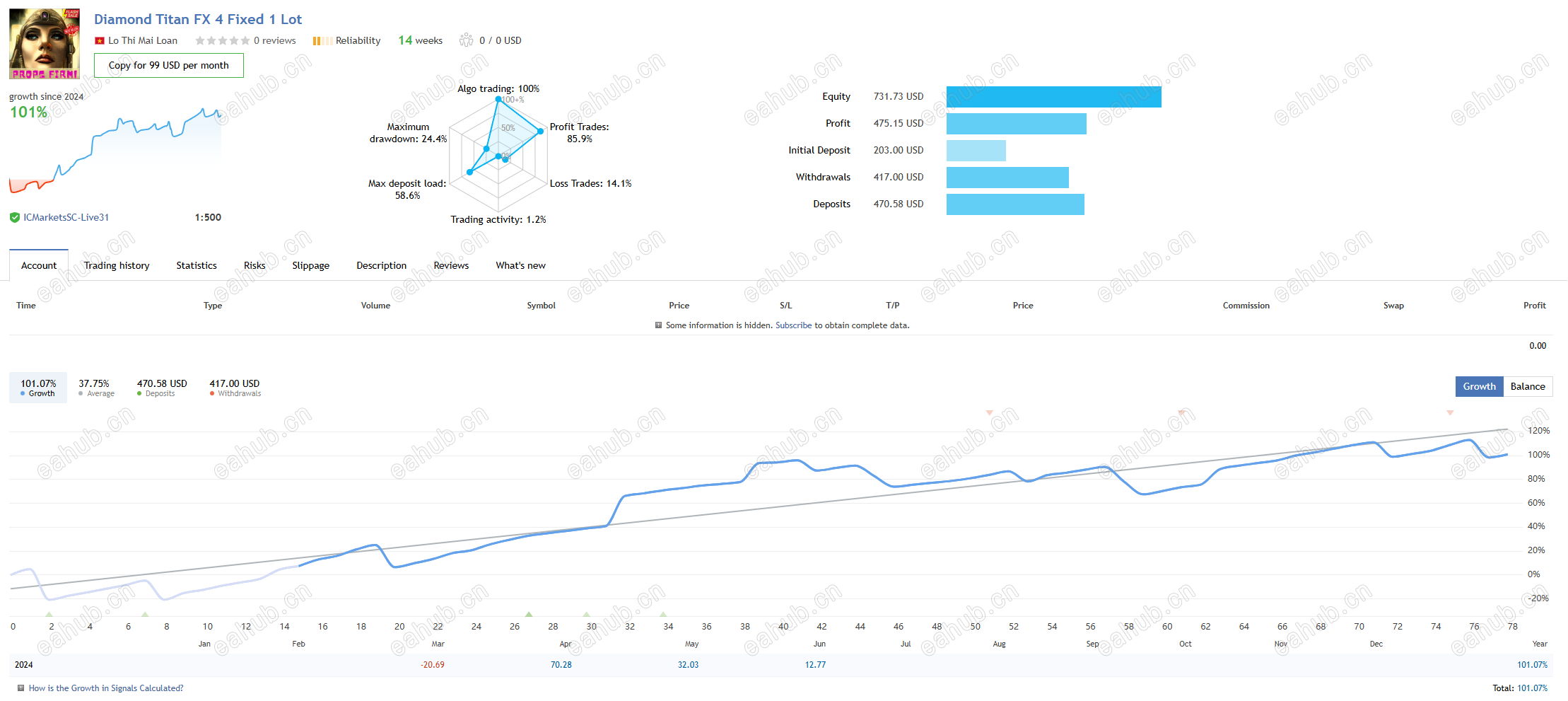
Task: Click the red withdrawal marker near week 75
Action: click(1450, 412)
